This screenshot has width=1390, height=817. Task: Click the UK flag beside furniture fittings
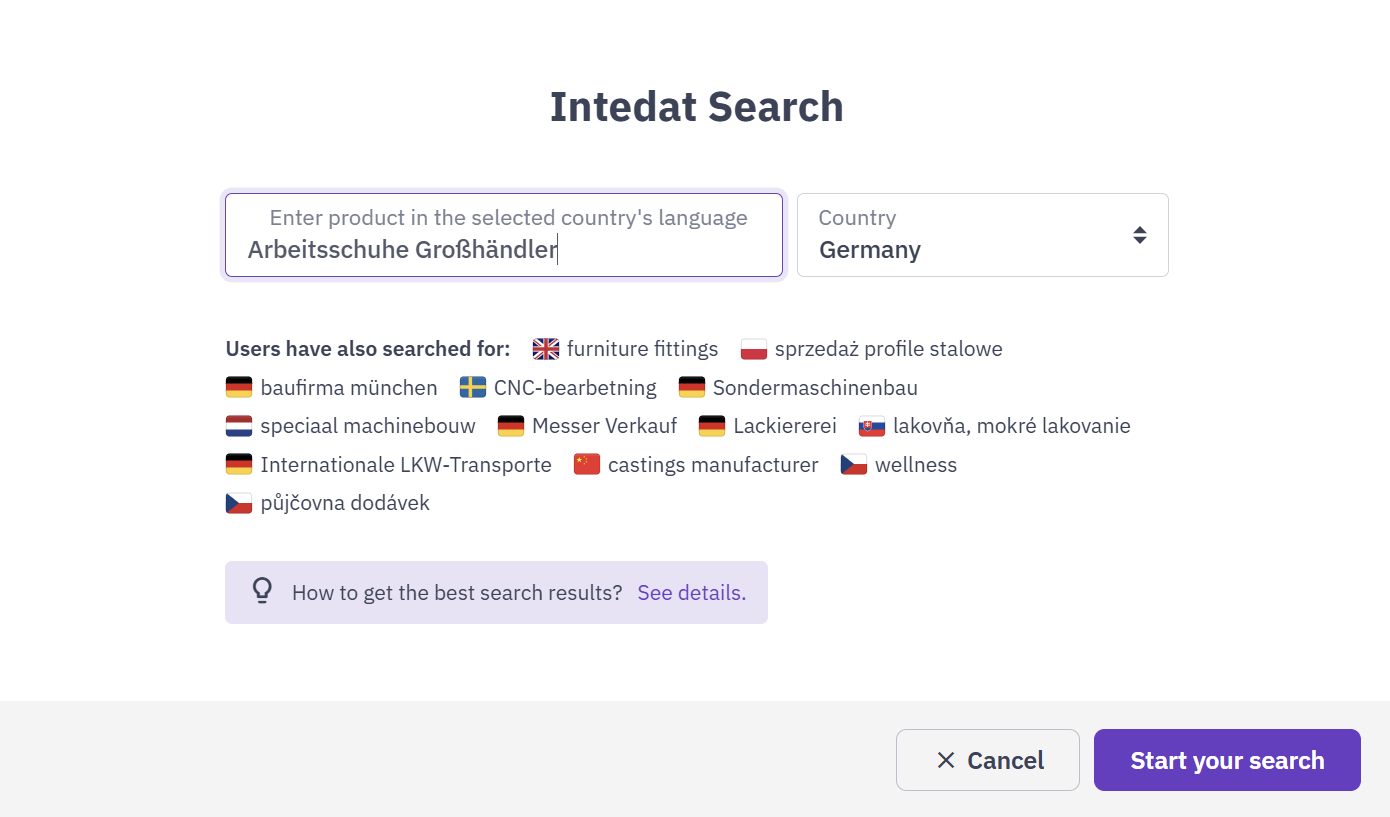pyautogui.click(x=546, y=349)
